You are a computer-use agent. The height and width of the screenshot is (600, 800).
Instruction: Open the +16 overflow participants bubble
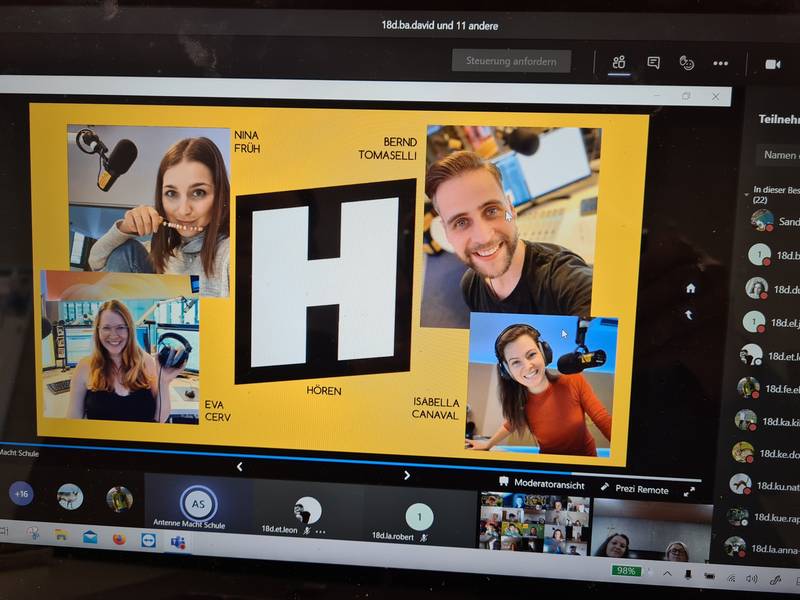coord(21,494)
